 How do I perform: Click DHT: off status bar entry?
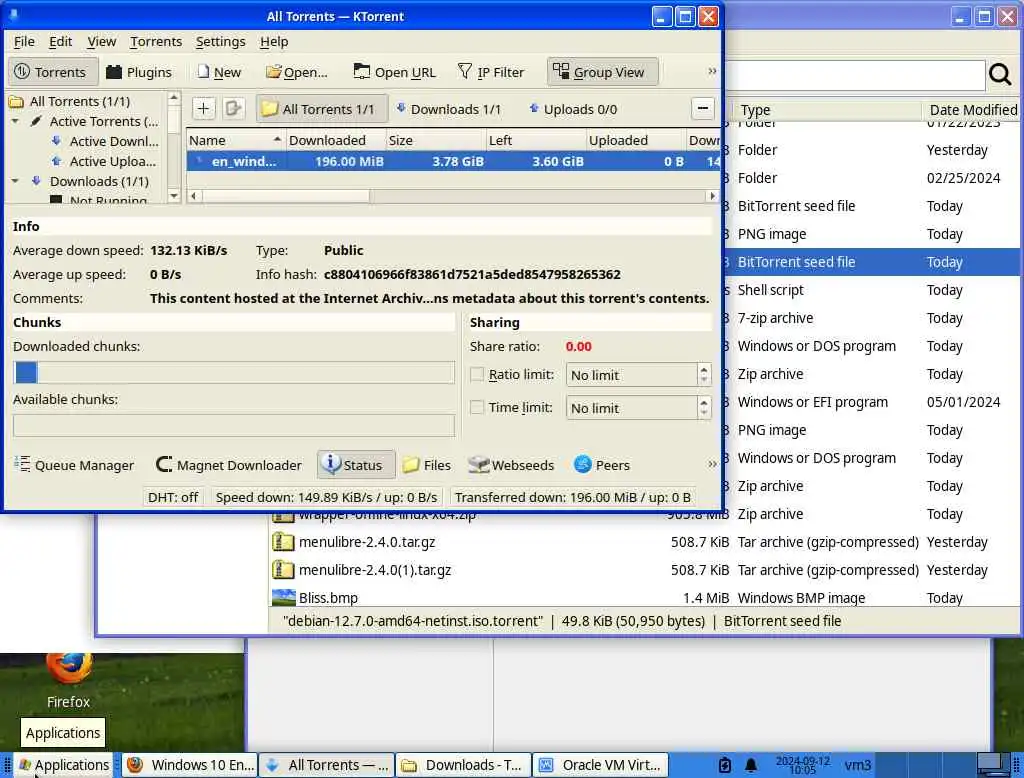click(172, 497)
